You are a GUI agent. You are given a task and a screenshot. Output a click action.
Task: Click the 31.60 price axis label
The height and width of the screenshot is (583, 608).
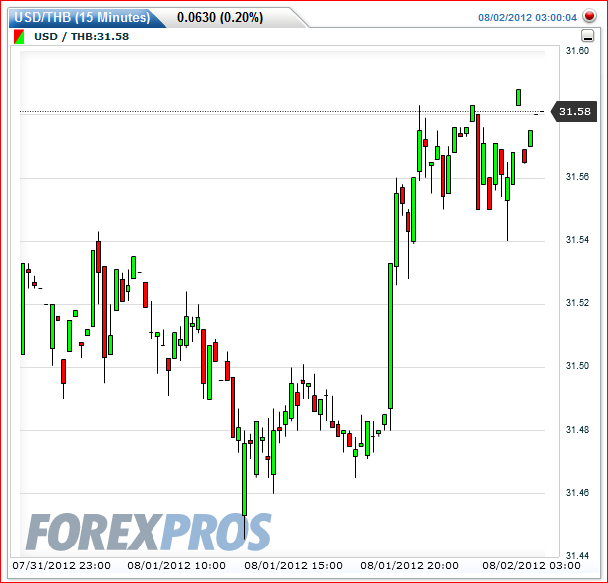point(577,50)
